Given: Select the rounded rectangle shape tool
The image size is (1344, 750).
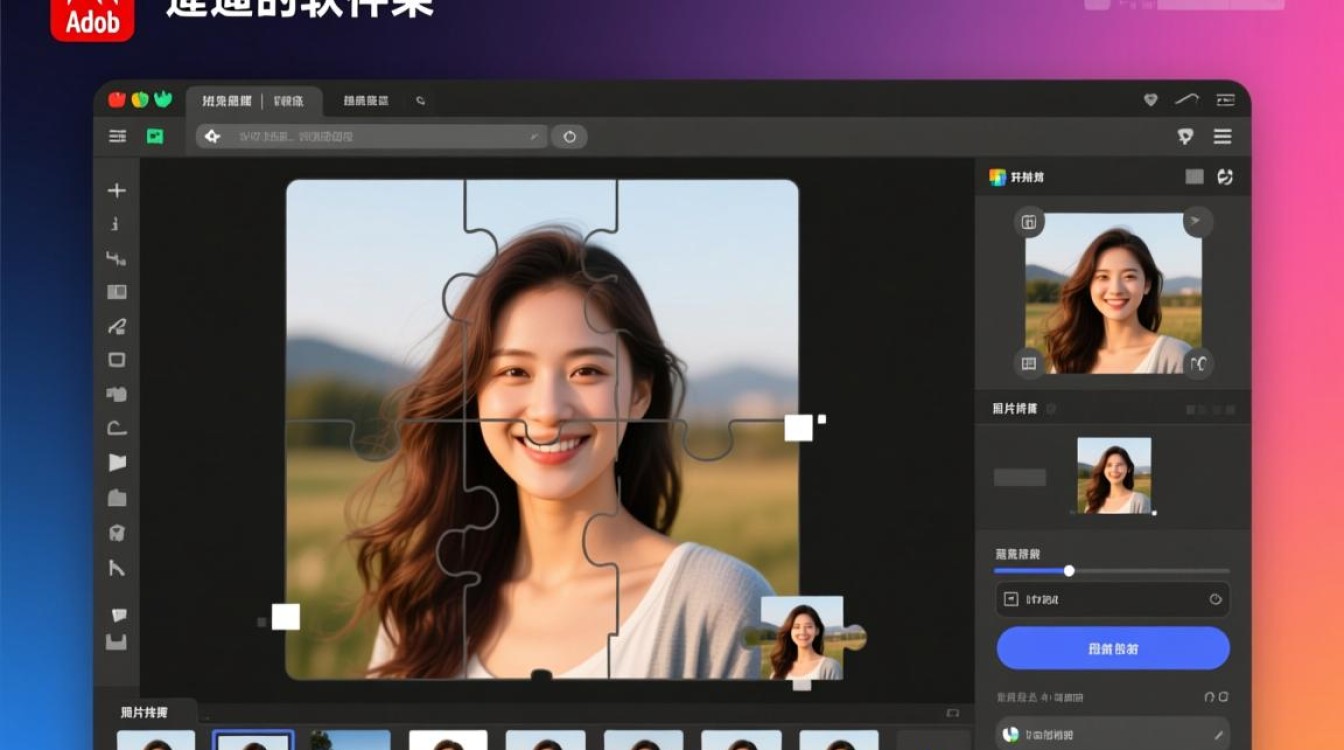Looking at the screenshot, I should [x=117, y=360].
